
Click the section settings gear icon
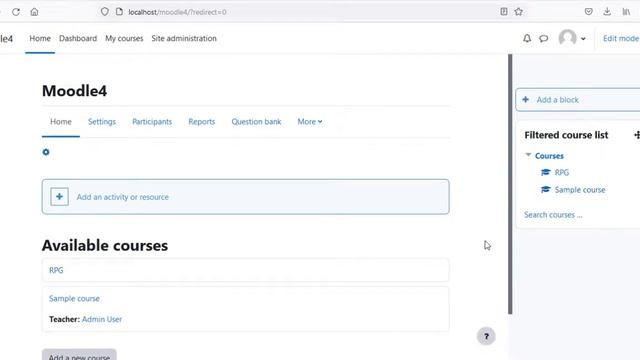click(46, 152)
